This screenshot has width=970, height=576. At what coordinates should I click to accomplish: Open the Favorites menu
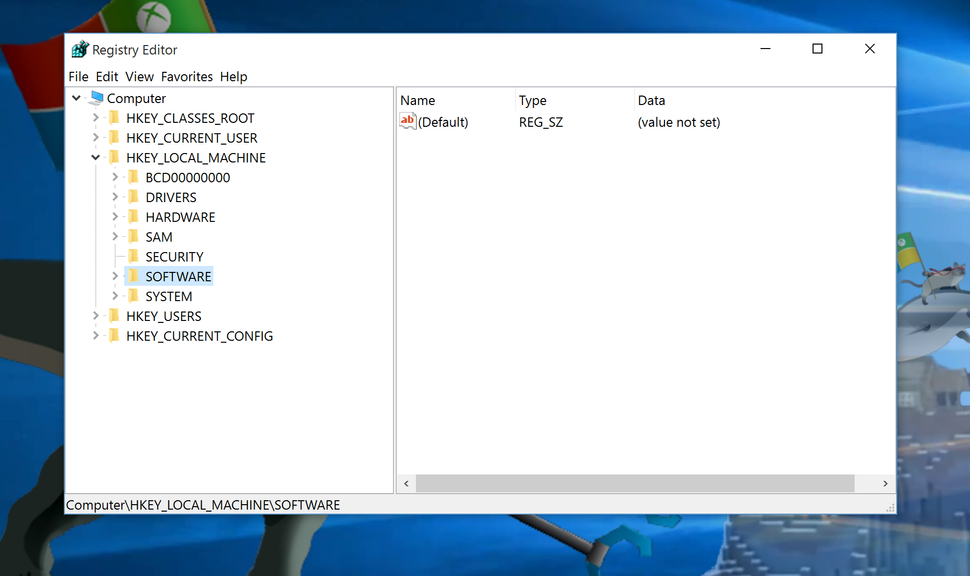click(x=186, y=76)
